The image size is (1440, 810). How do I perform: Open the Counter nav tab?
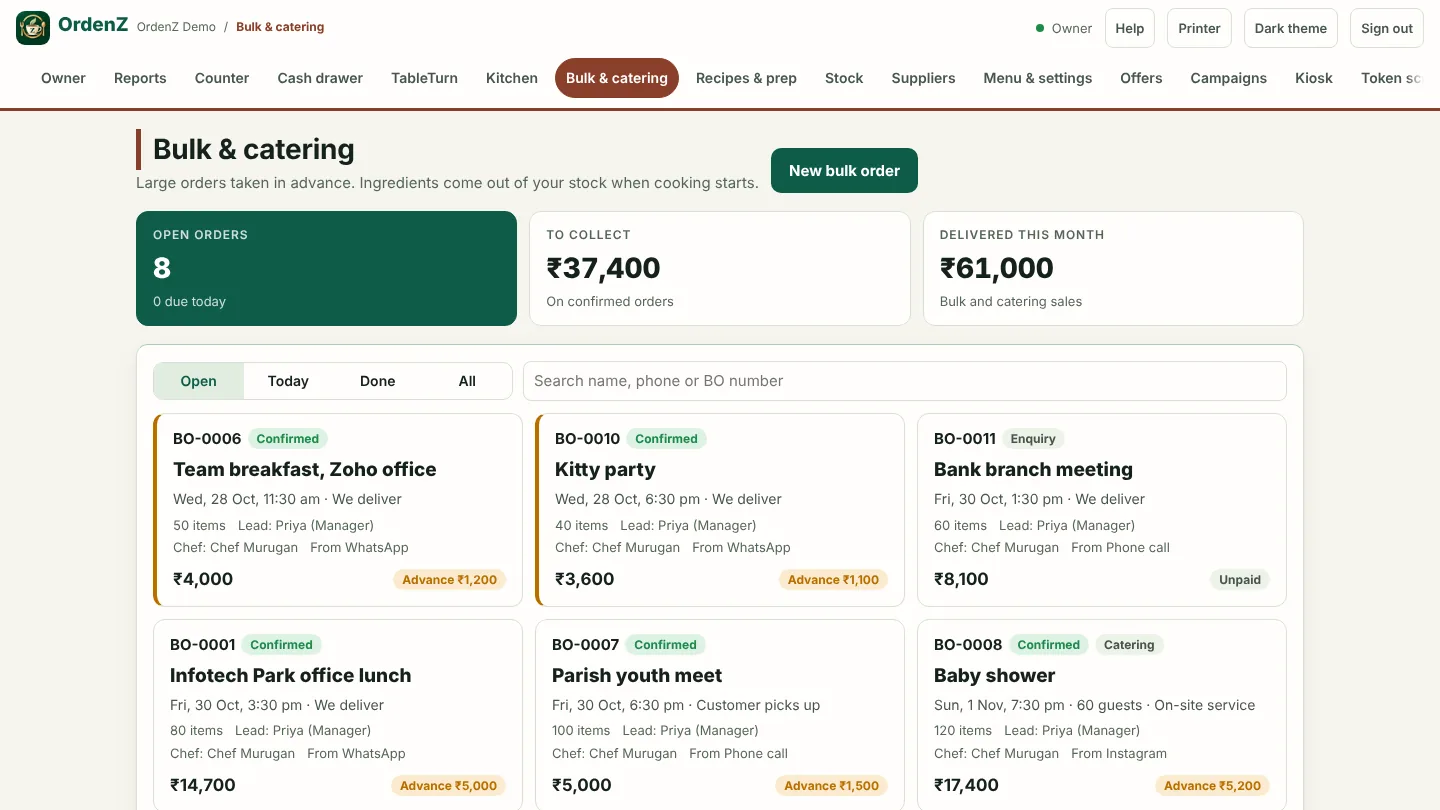click(x=222, y=78)
